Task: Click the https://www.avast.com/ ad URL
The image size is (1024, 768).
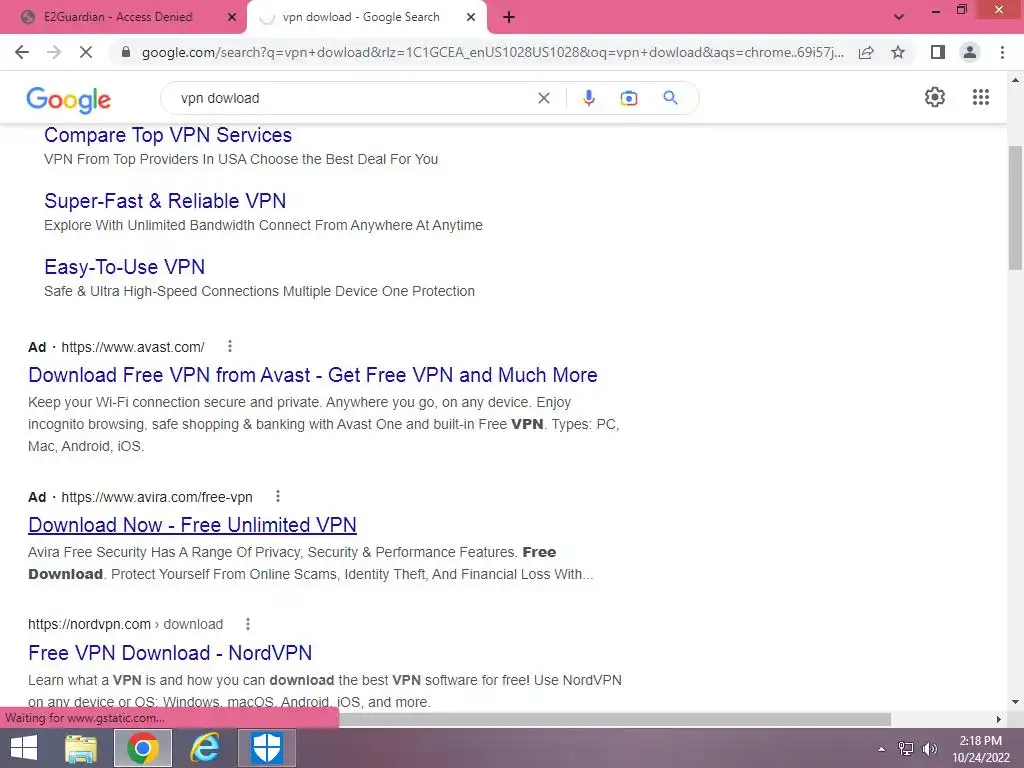Action: point(133,347)
